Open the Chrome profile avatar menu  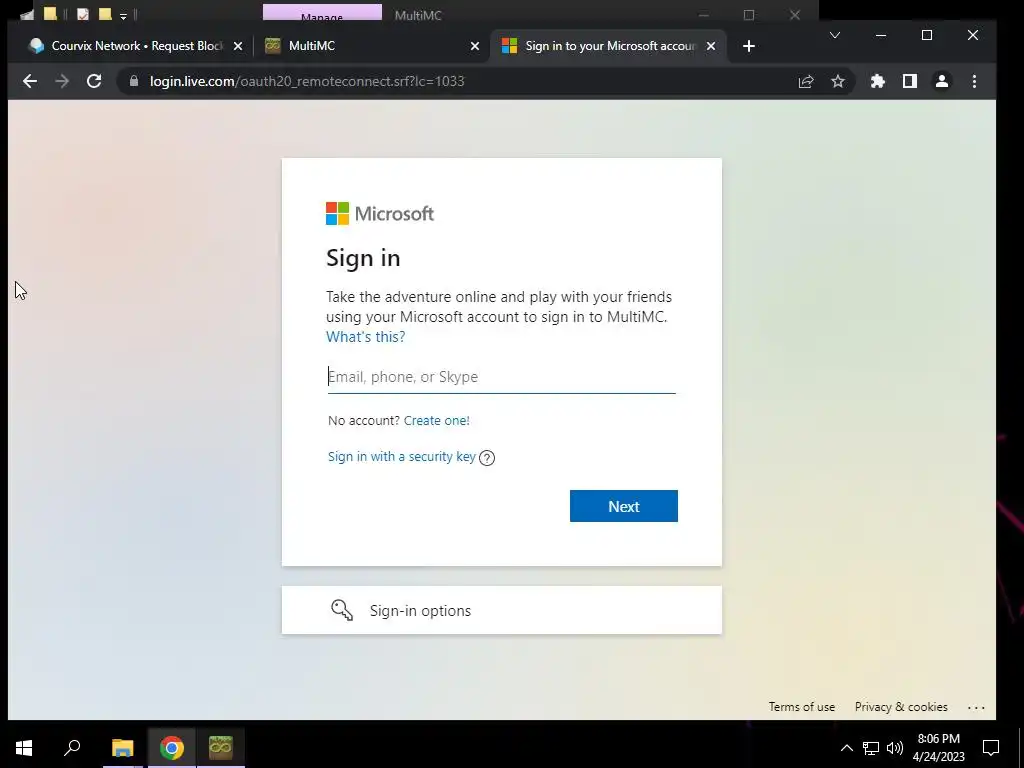click(942, 81)
